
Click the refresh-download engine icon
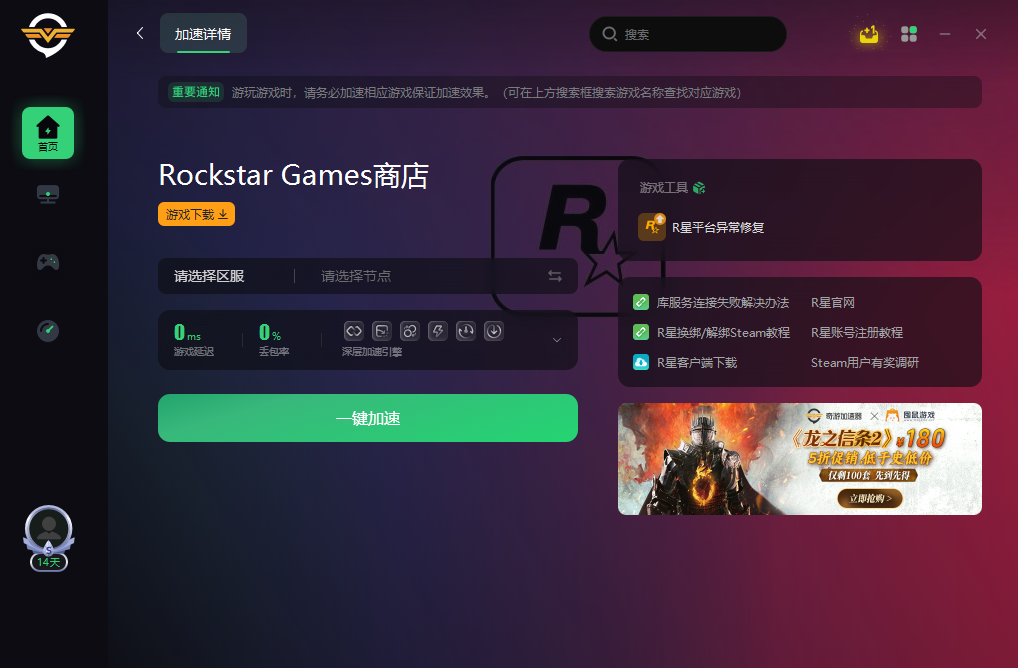pos(466,331)
